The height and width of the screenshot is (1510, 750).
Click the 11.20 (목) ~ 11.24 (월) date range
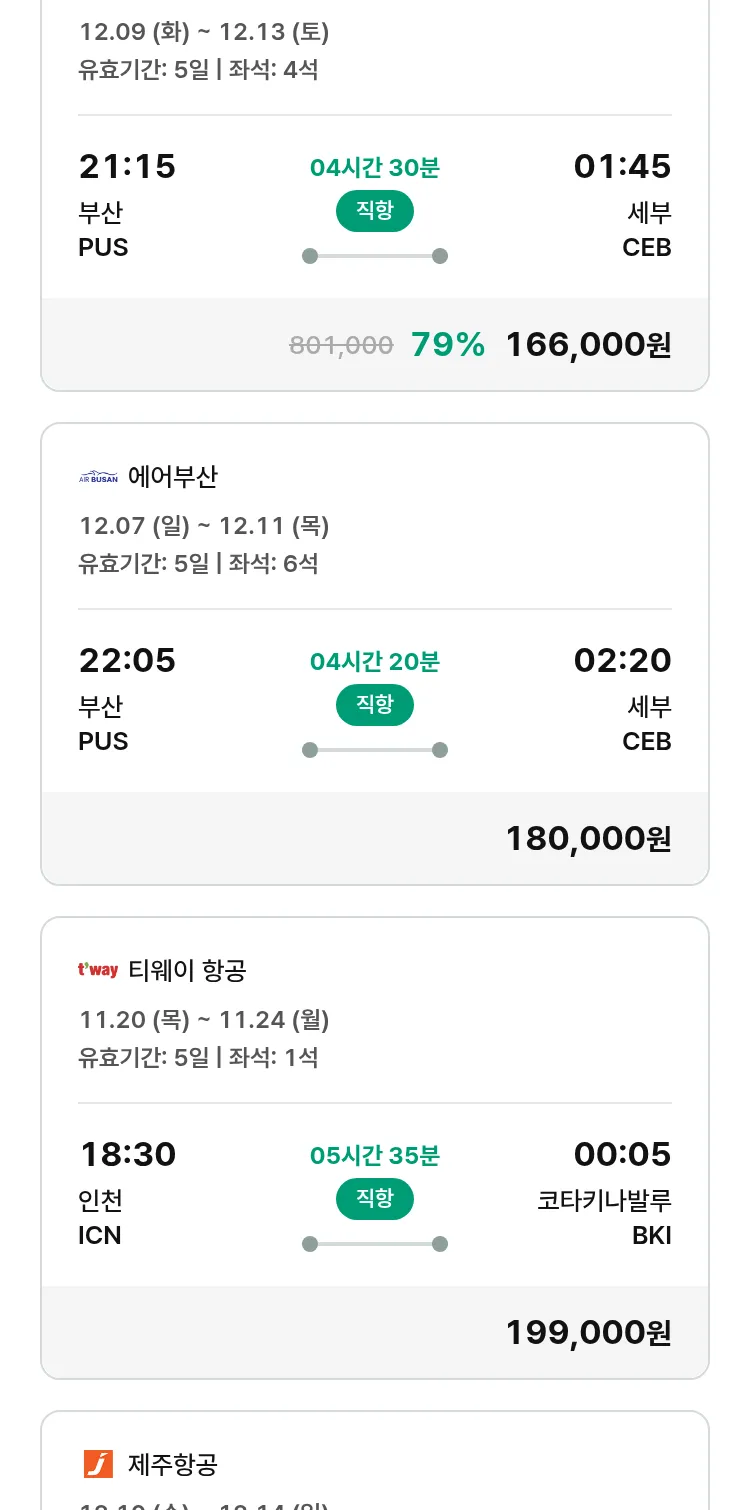coord(204,1020)
